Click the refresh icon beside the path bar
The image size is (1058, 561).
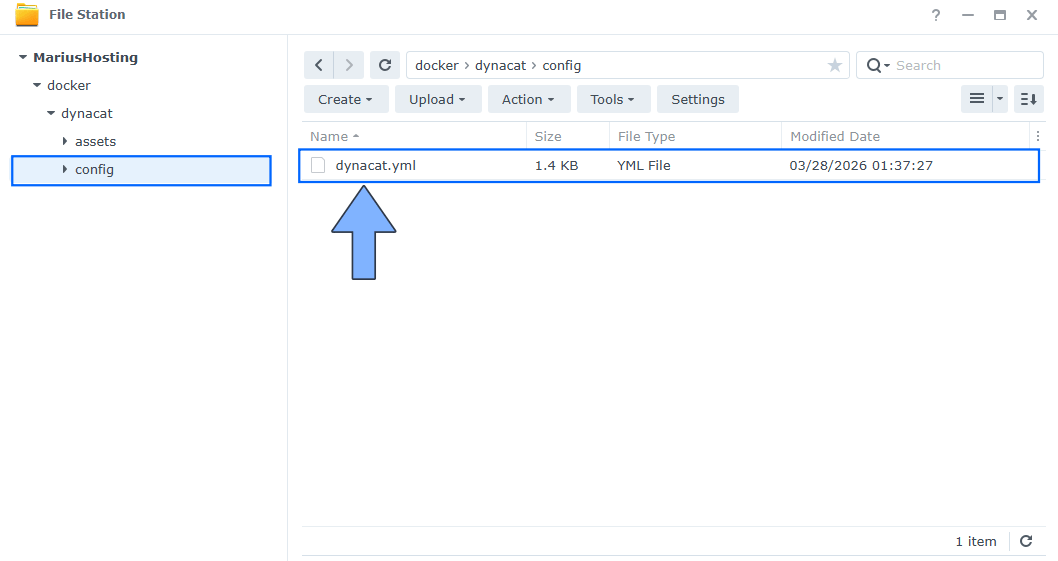pyautogui.click(x=385, y=65)
